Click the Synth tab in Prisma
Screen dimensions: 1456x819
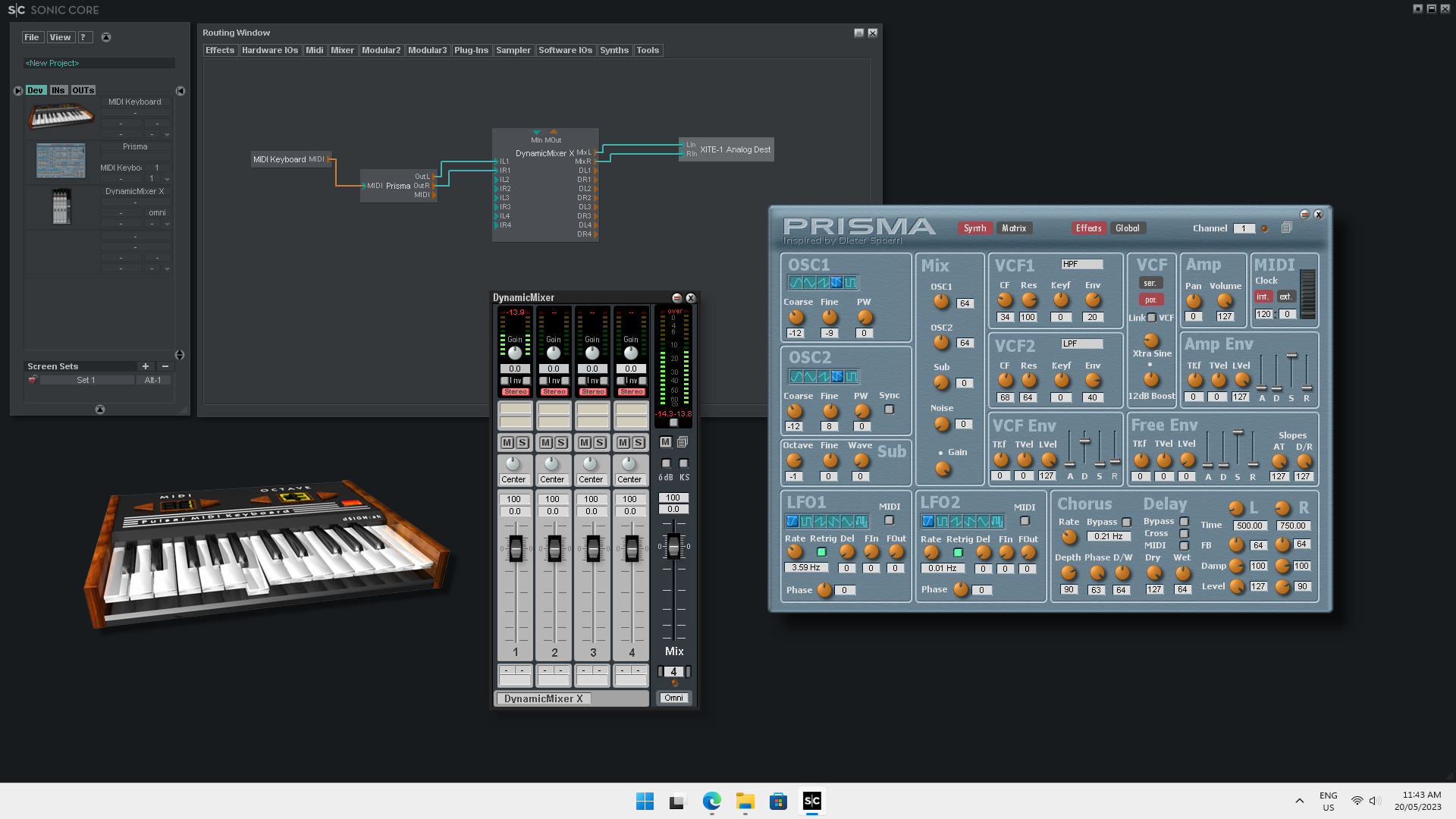(974, 227)
